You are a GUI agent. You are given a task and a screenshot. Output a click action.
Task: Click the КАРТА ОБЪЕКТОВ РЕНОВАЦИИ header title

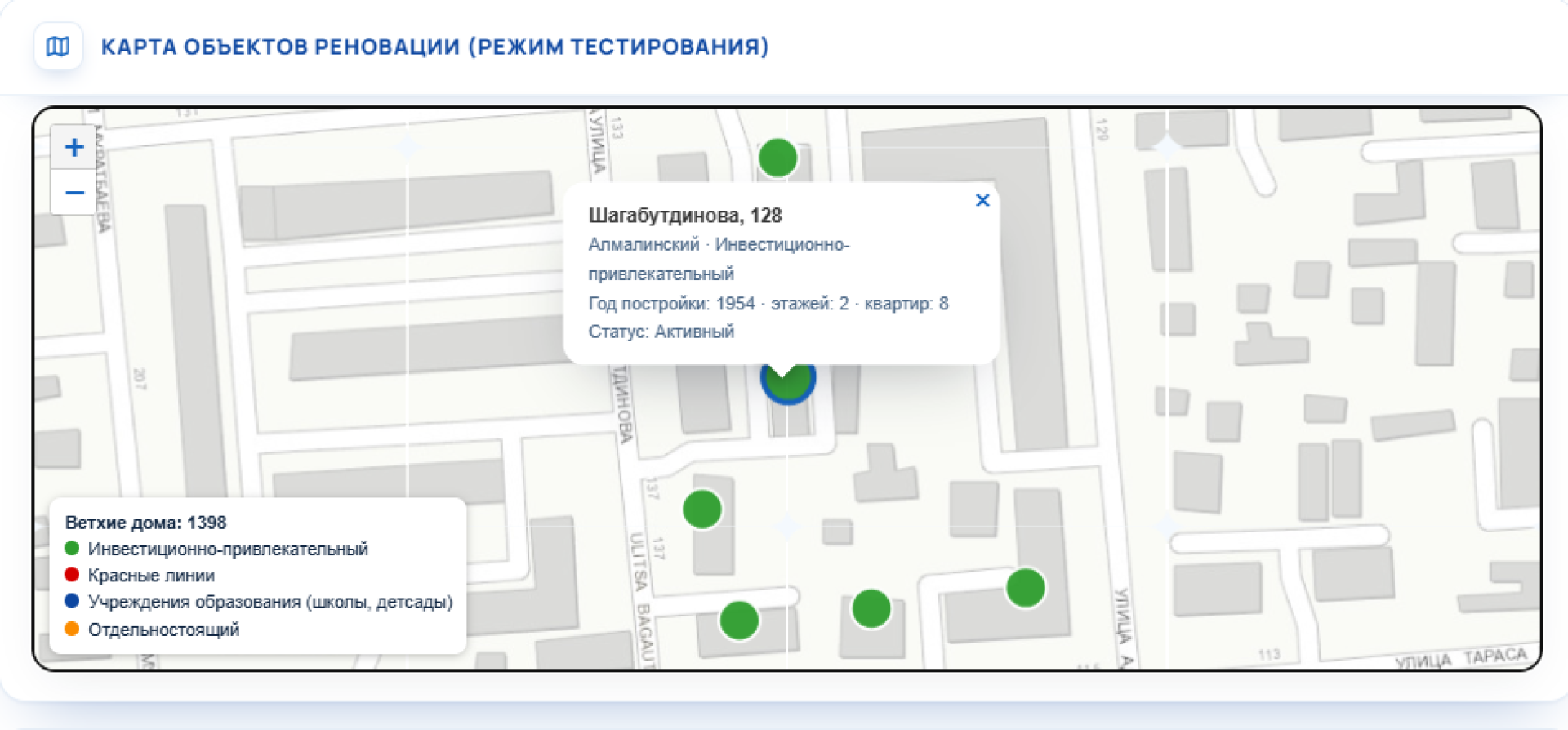pyautogui.click(x=435, y=47)
